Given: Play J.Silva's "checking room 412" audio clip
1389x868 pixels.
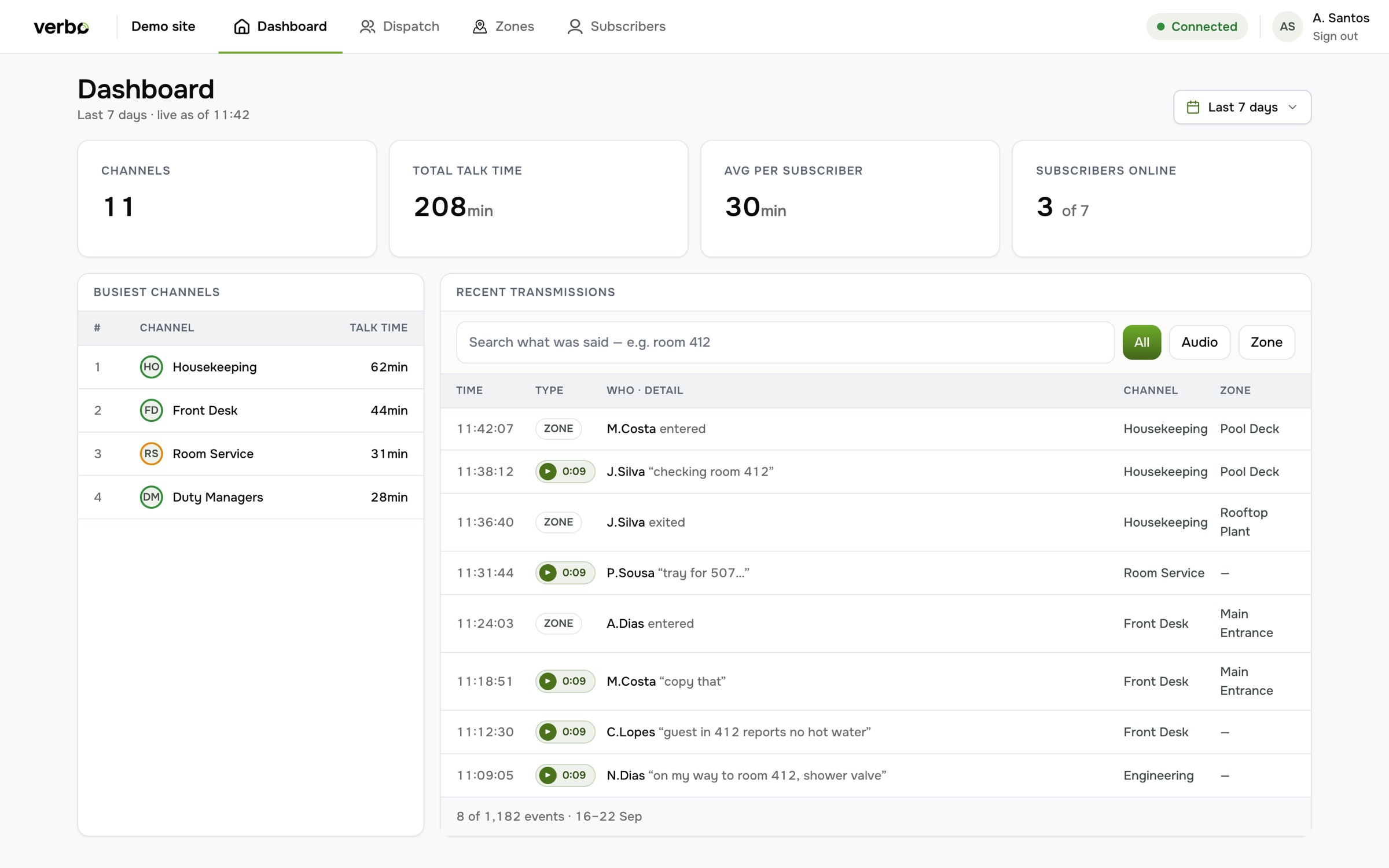Looking at the screenshot, I should [565, 472].
